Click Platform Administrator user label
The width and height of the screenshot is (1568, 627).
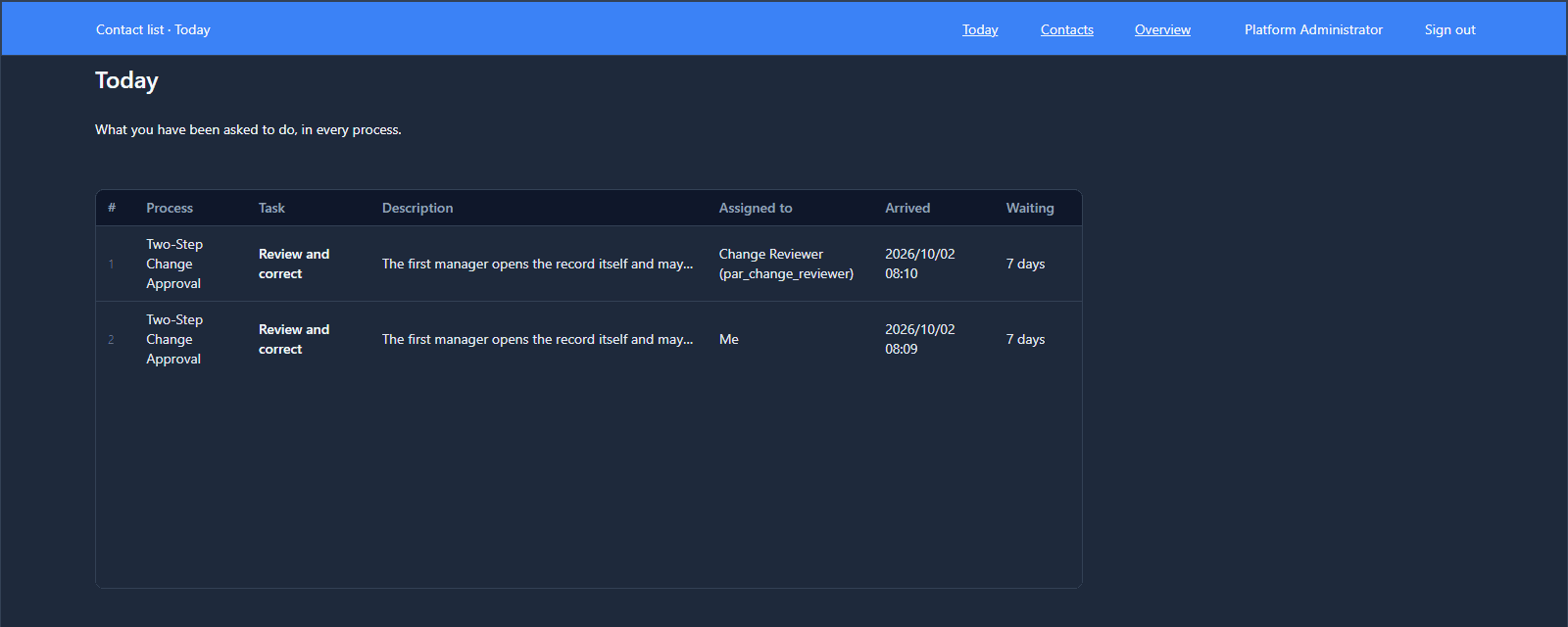(x=1313, y=29)
